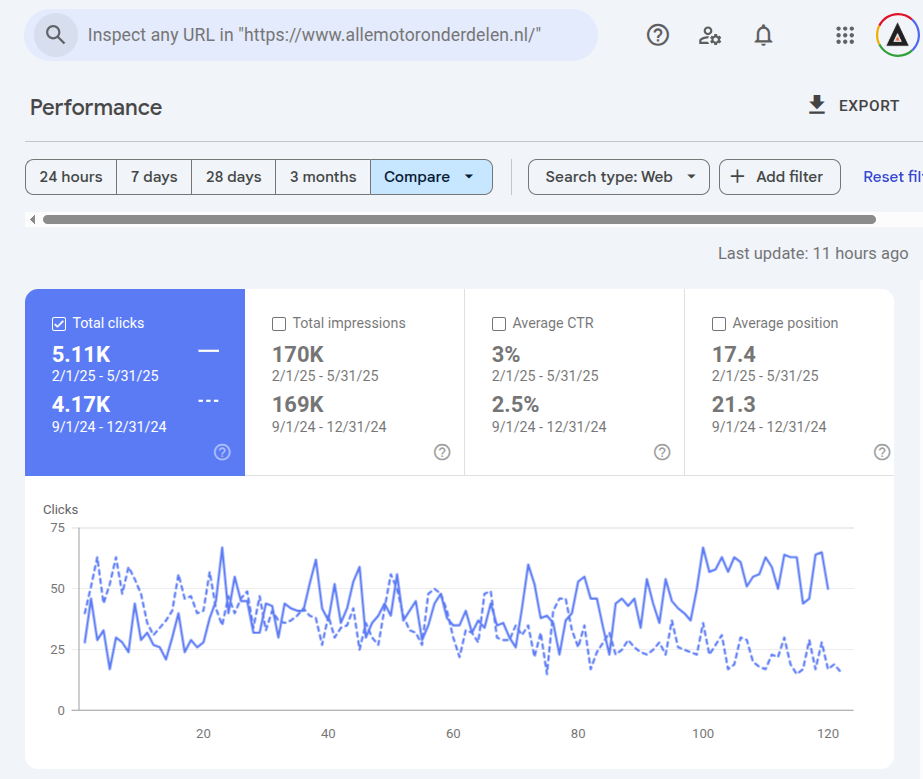
Task: Open users and settings icon
Action: coord(710,35)
